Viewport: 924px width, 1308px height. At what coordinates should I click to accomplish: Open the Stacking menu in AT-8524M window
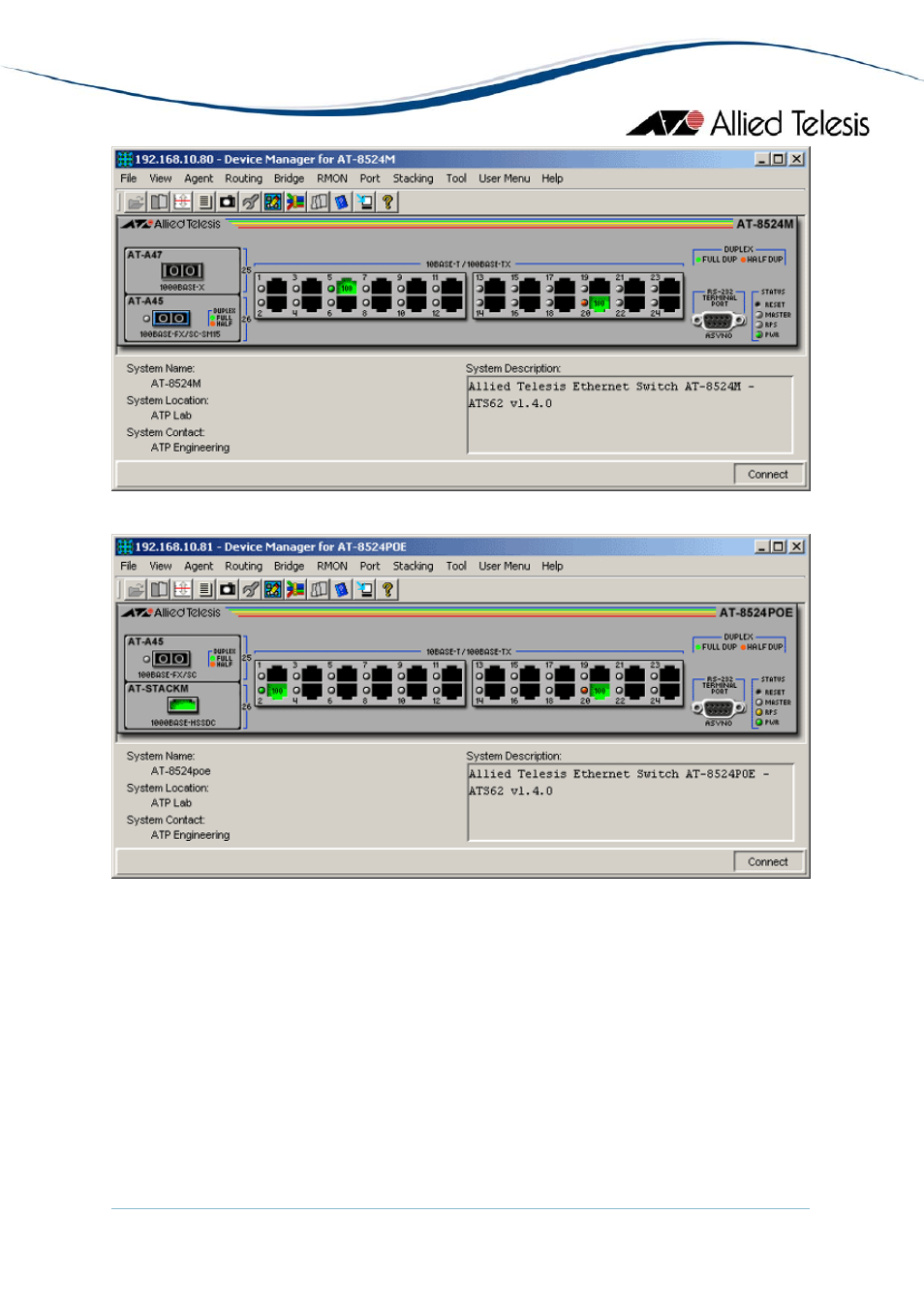413,178
